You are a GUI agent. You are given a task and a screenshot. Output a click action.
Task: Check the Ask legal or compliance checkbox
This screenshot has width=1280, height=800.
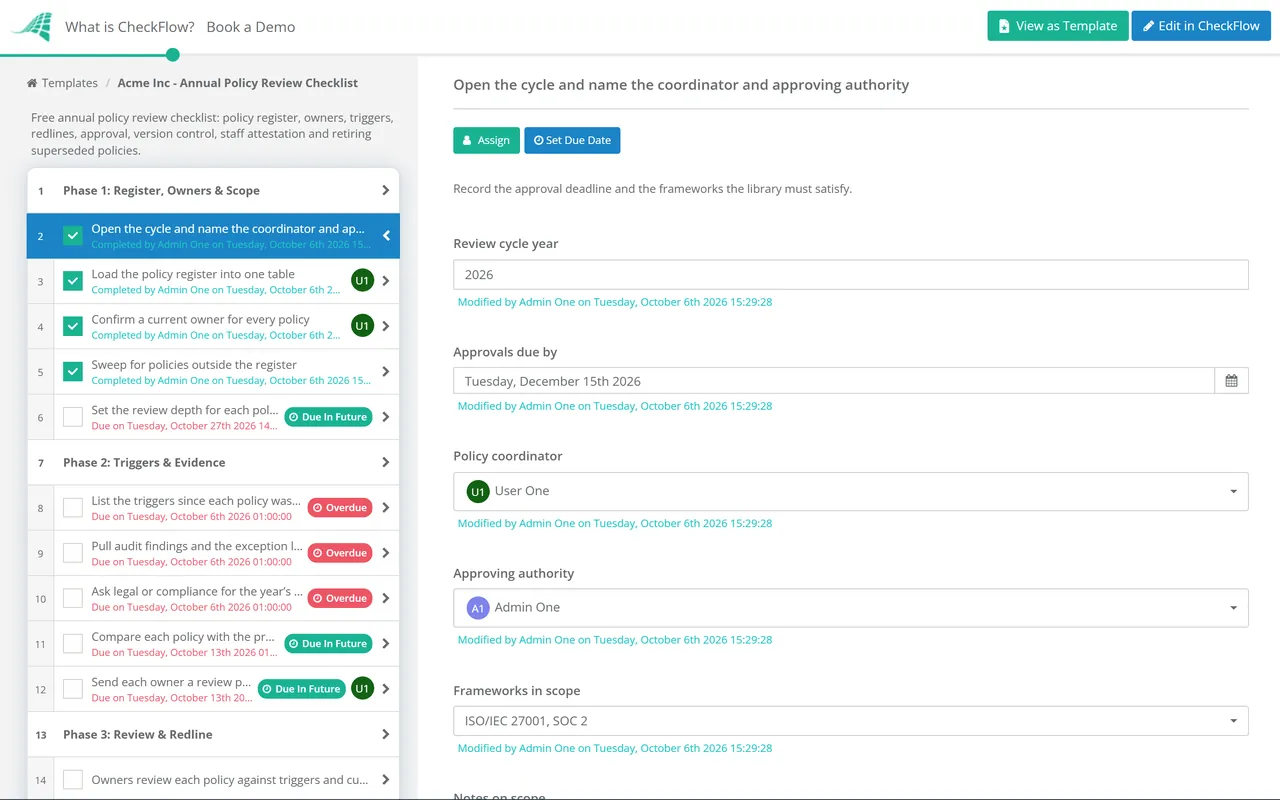point(73,598)
